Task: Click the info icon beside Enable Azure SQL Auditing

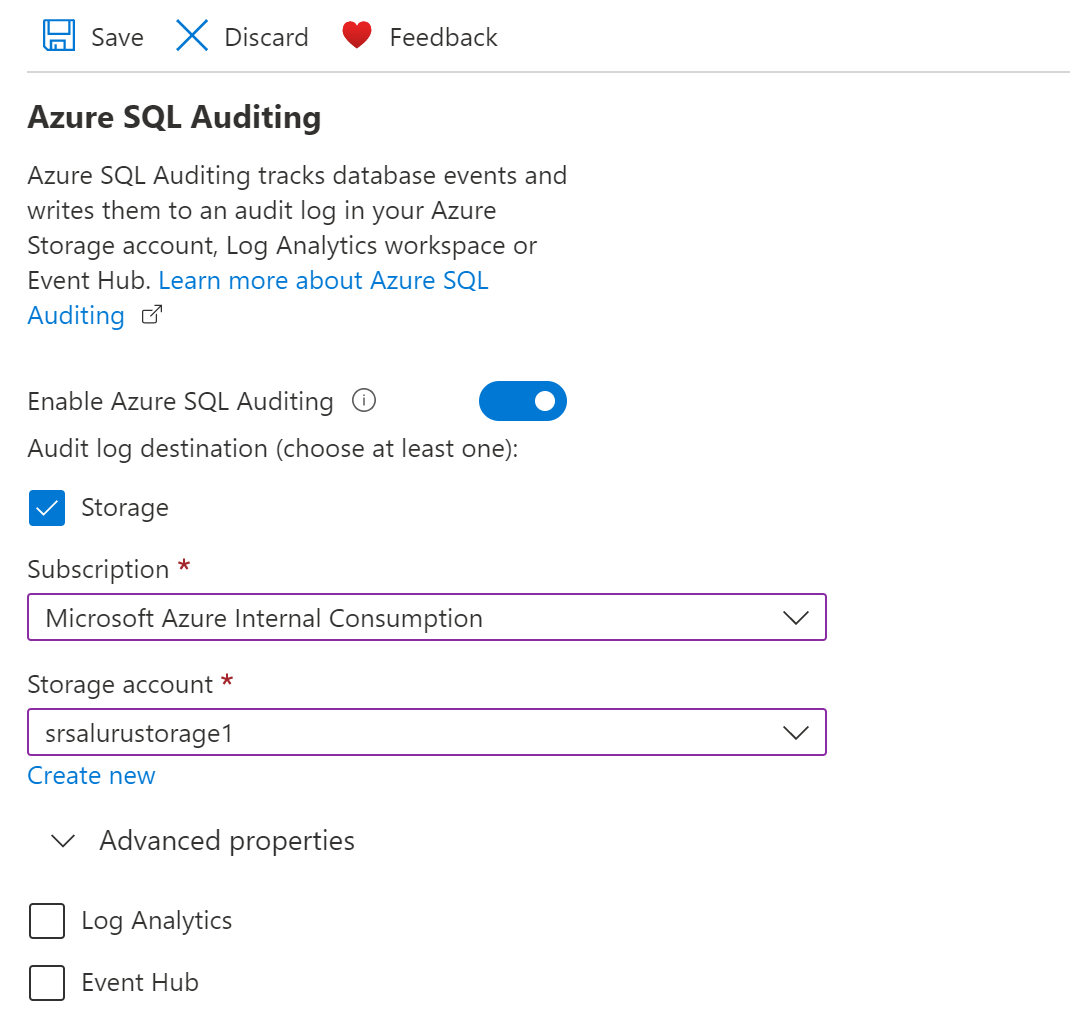Action: click(364, 401)
